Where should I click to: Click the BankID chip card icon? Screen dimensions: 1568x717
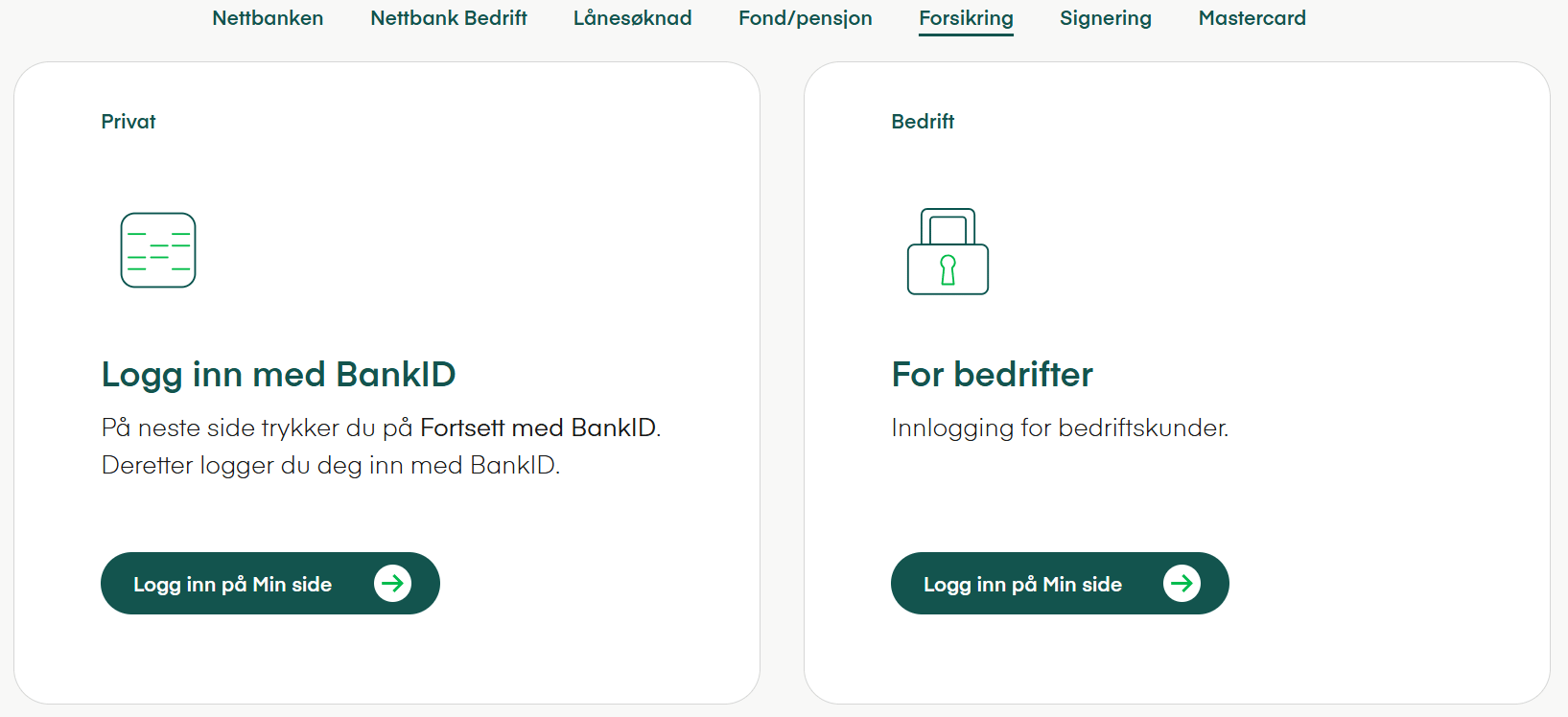[158, 250]
